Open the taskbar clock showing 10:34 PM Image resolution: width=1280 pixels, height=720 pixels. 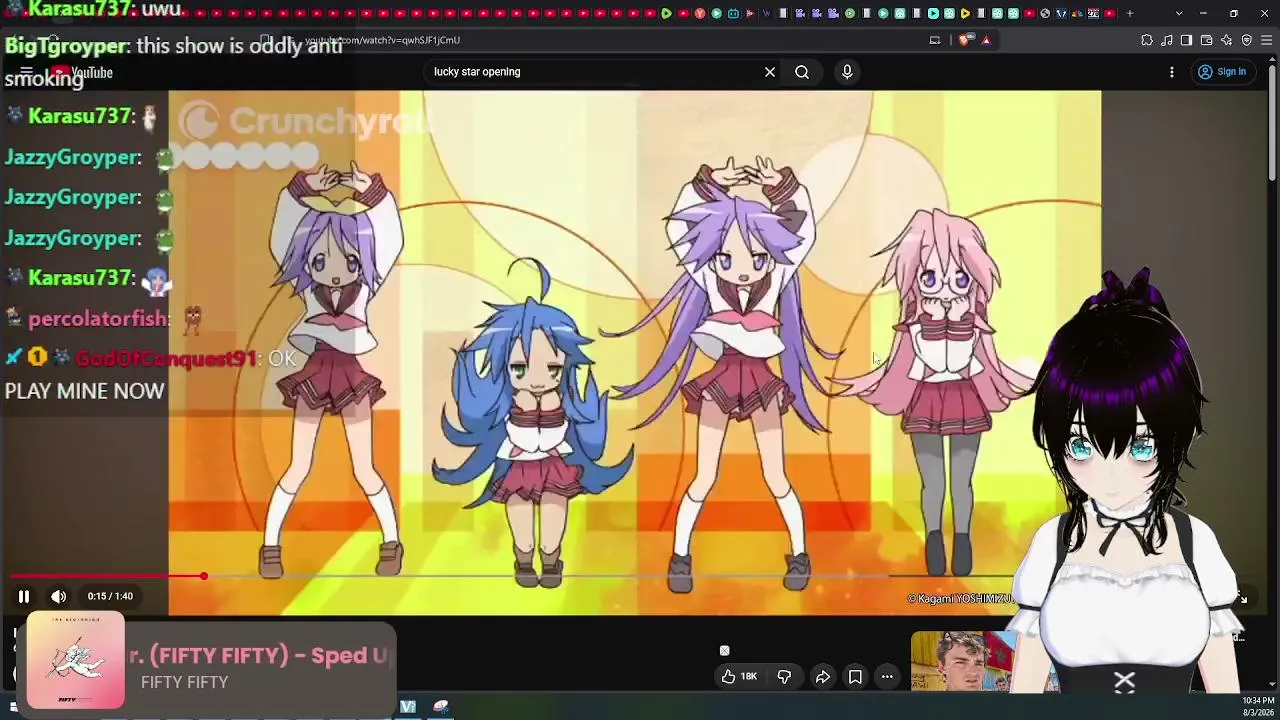click(x=1258, y=706)
